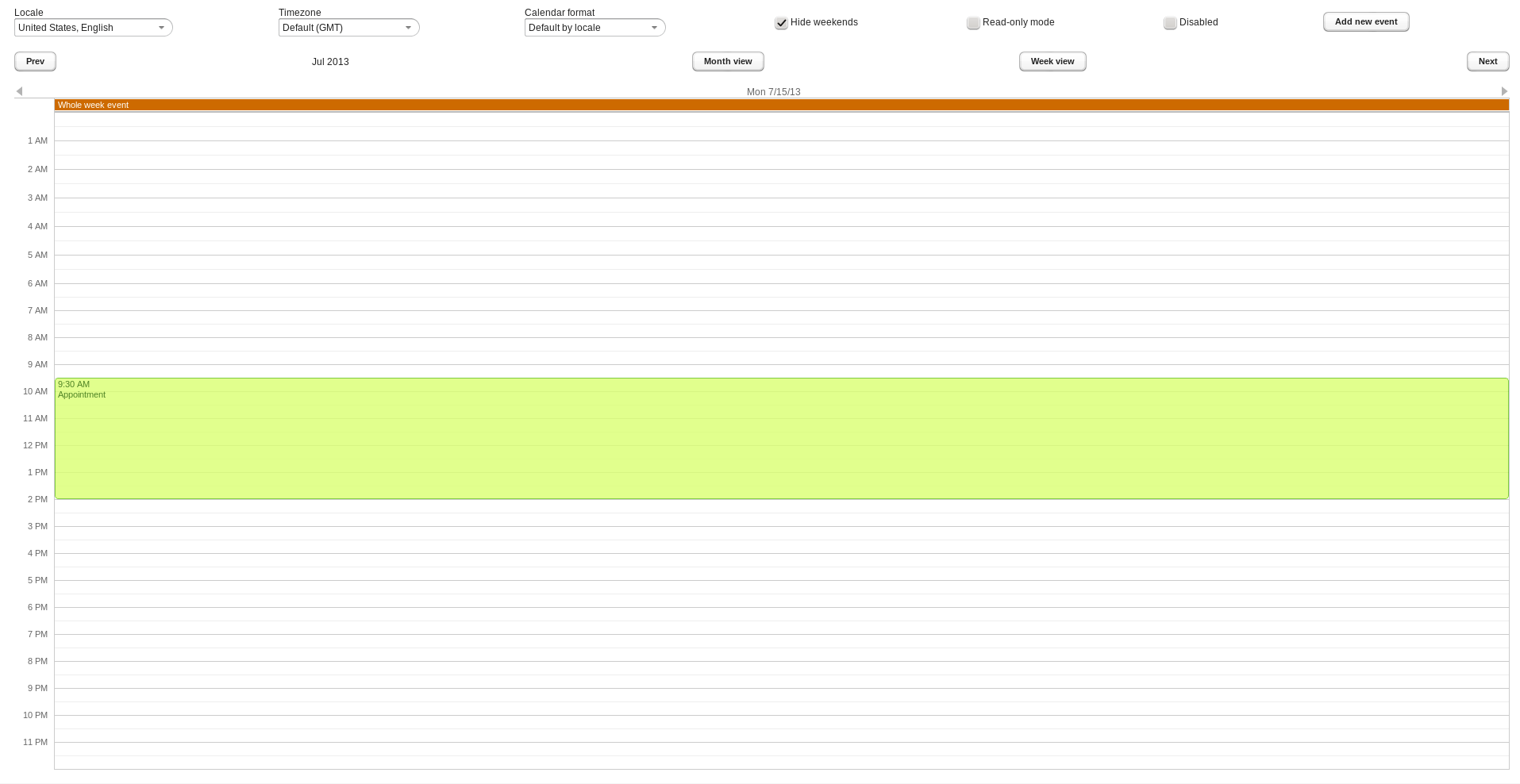1520x784 pixels.
Task: Open the Timezone dropdown arrow
Action: pos(409,27)
